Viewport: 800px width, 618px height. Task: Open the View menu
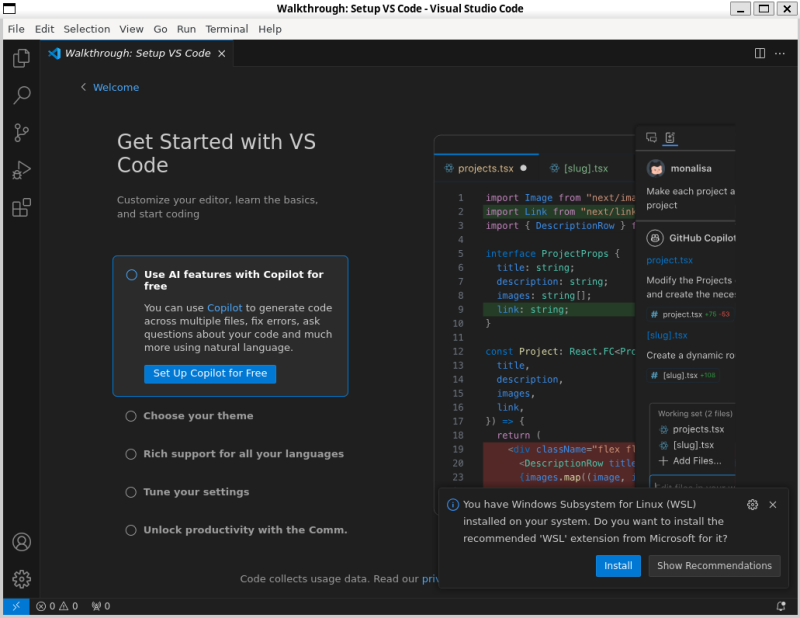click(x=131, y=29)
